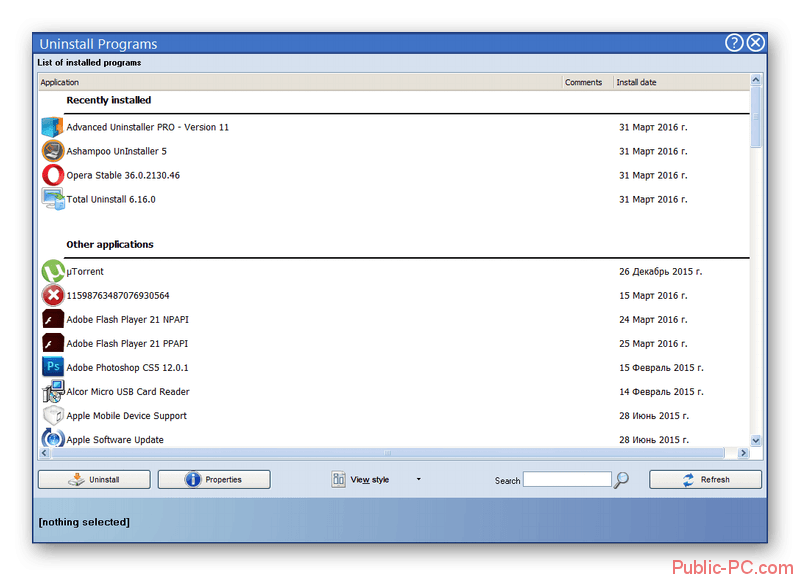Open help with the question mark icon
Screen dimensions: 800x580
[x=734, y=43]
